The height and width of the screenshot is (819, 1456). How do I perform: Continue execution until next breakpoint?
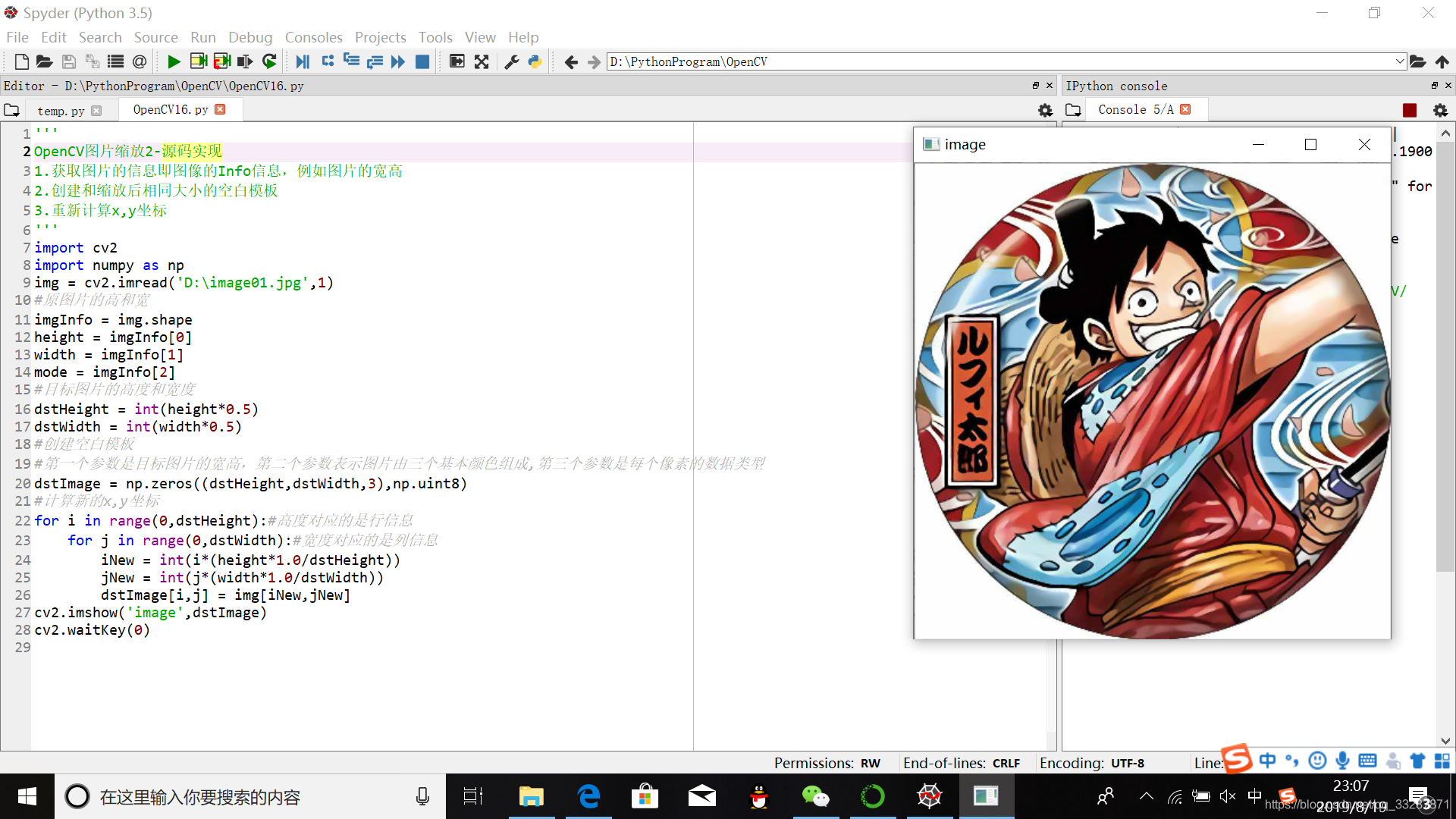click(x=398, y=61)
